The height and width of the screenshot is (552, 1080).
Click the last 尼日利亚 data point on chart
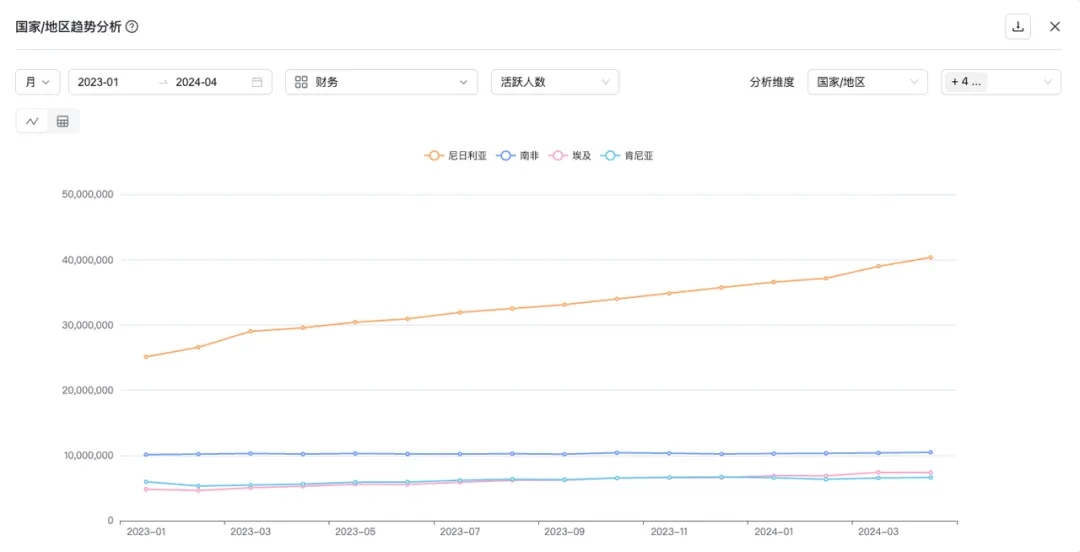click(x=930, y=257)
